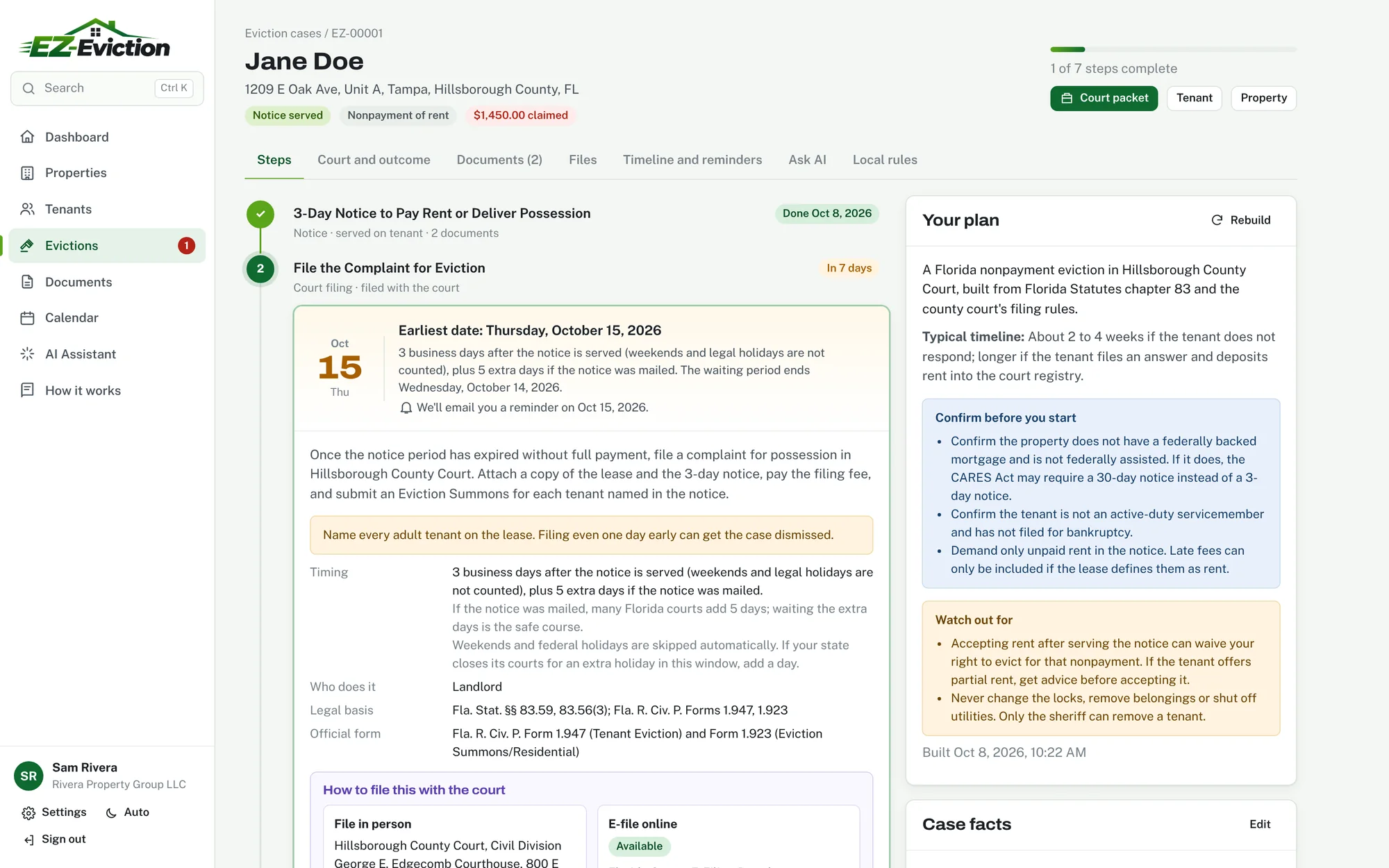The height and width of the screenshot is (868, 1389).
Task: Click the Dashboard home icon
Action: (27, 137)
